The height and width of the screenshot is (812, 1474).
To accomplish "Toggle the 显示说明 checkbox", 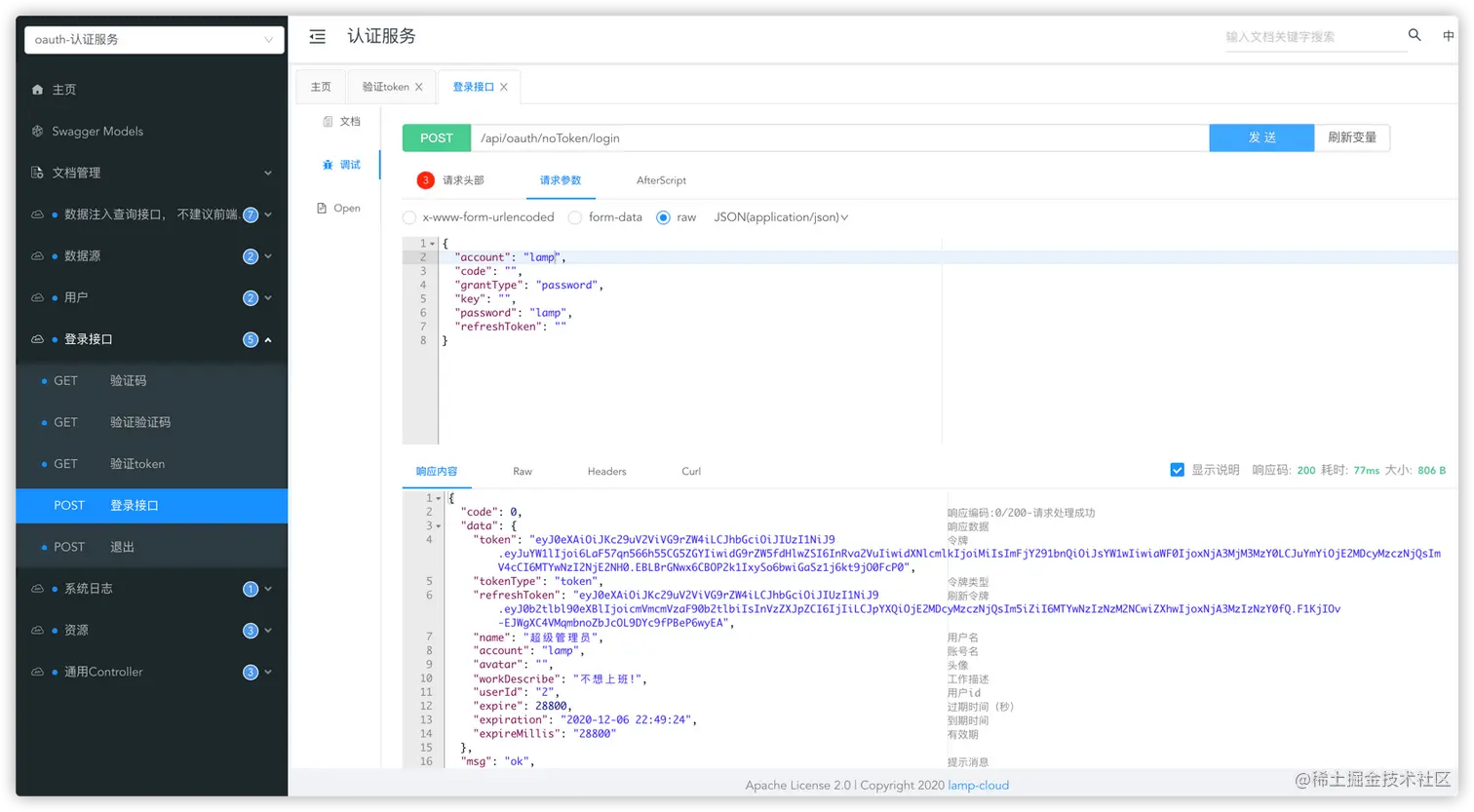I will tap(1178, 470).
